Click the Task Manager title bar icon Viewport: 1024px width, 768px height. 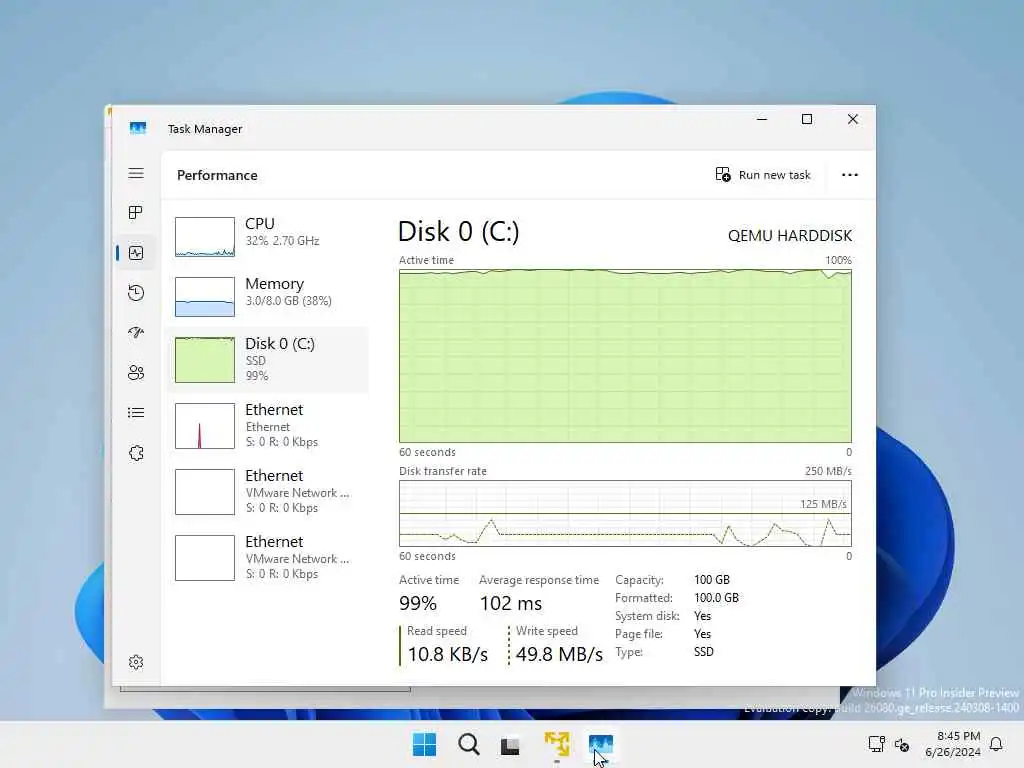(x=138, y=128)
